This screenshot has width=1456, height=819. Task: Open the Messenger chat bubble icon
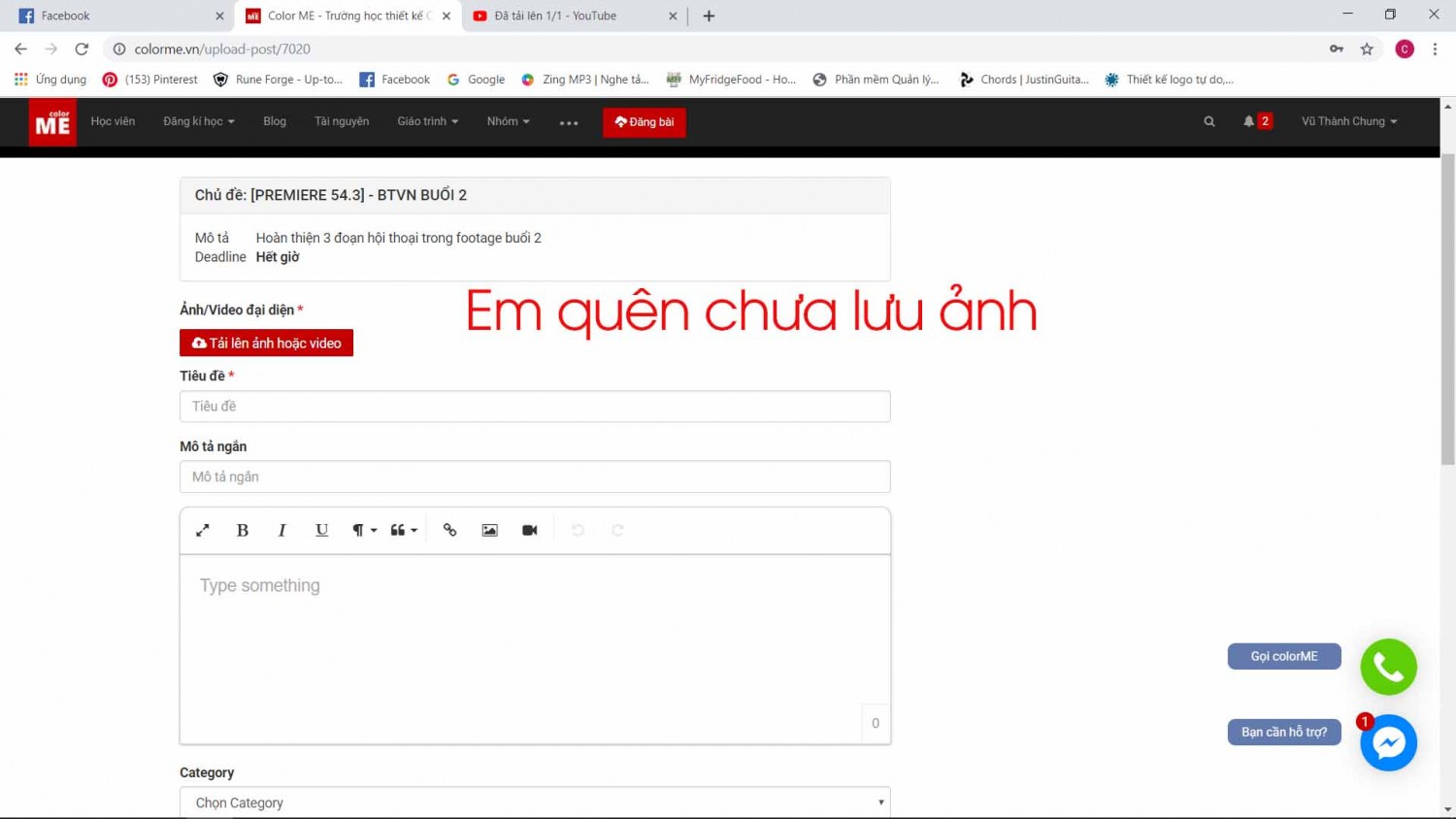pyautogui.click(x=1389, y=743)
